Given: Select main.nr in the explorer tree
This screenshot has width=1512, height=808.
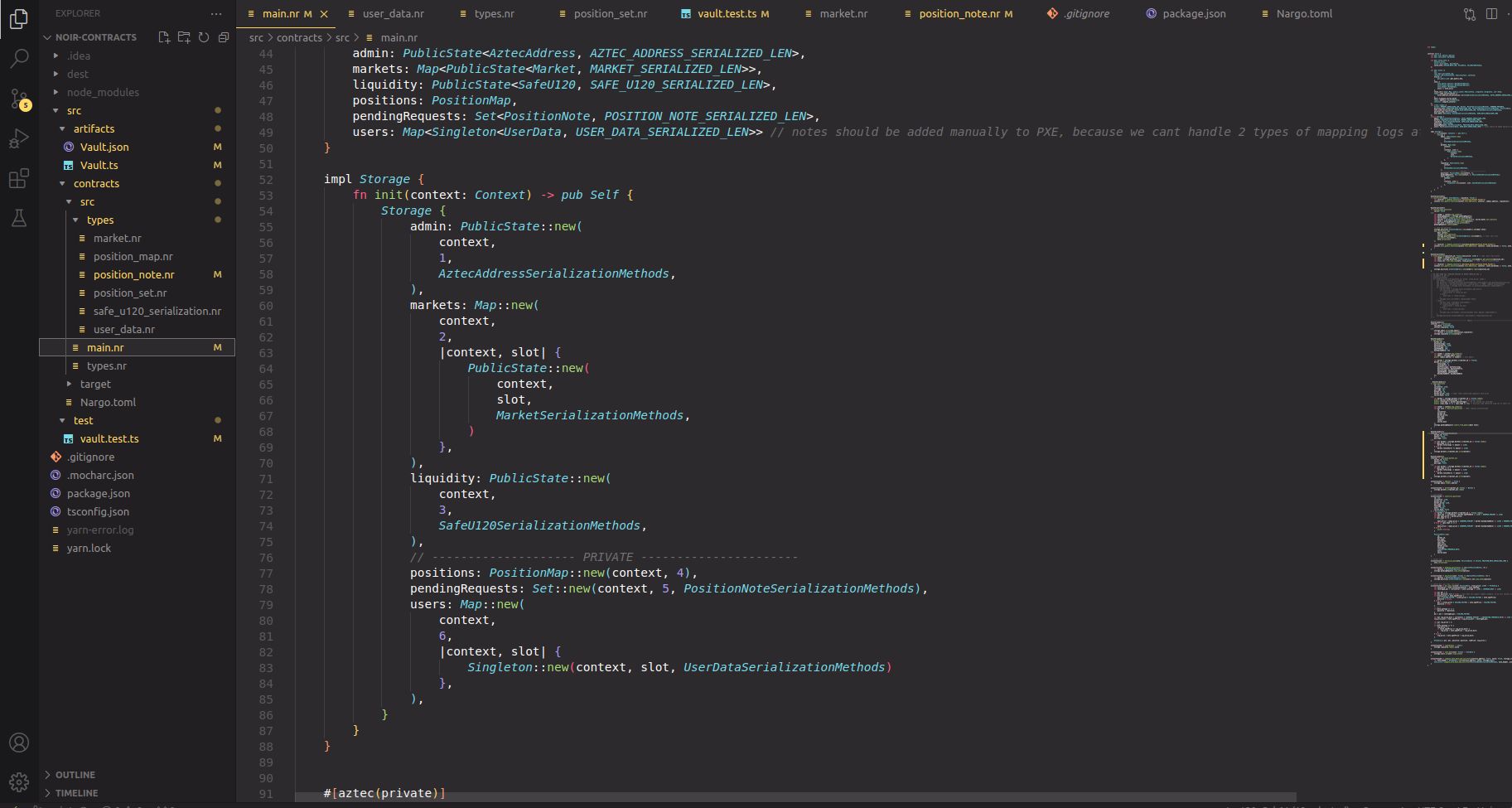Looking at the screenshot, I should click(104, 347).
